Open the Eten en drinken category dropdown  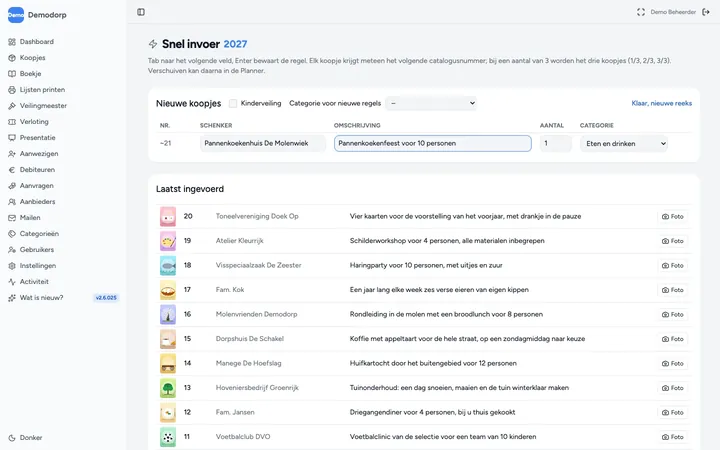pyautogui.click(x=624, y=144)
